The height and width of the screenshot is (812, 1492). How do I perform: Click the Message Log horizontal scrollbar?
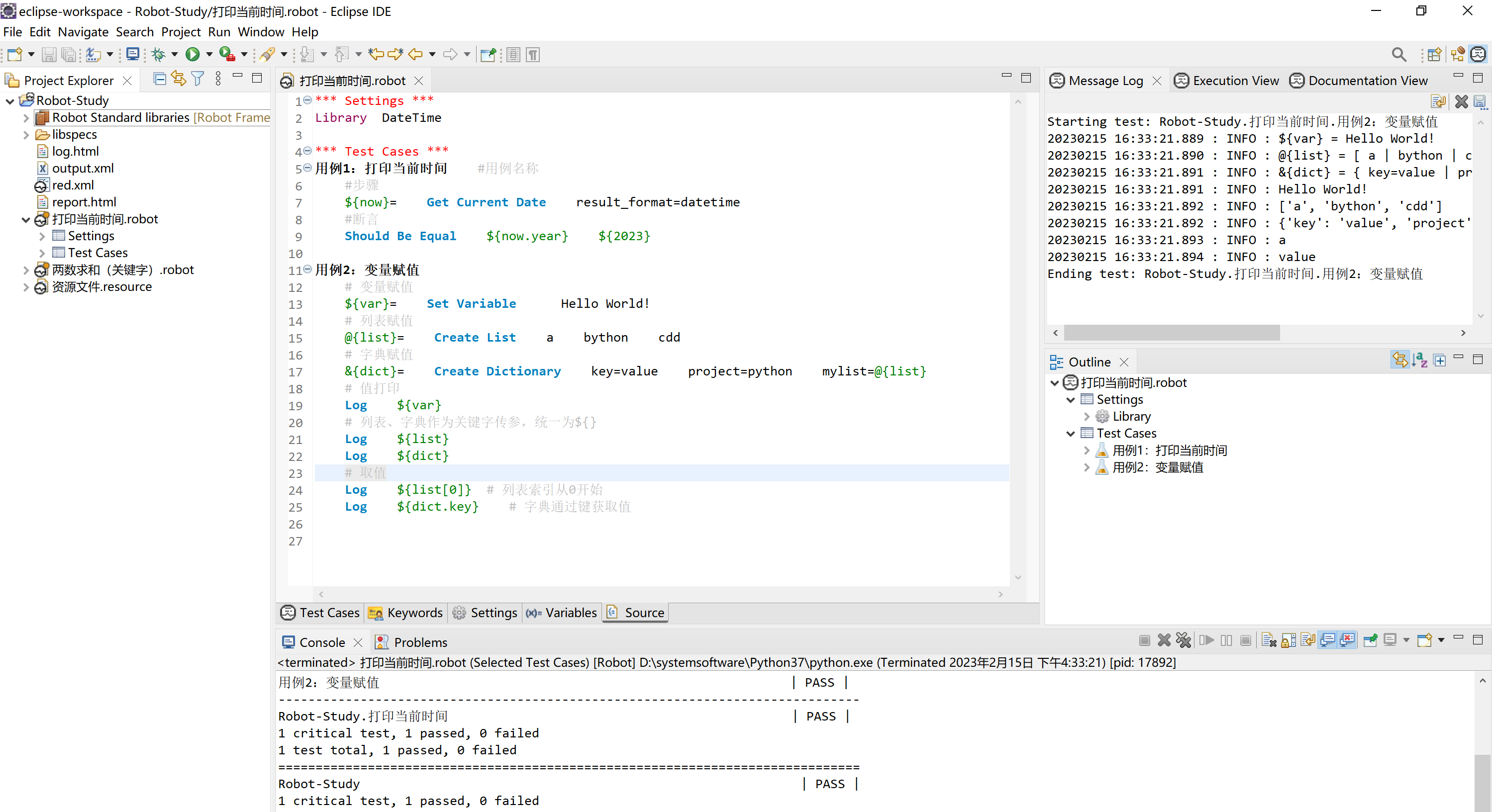(1171, 333)
